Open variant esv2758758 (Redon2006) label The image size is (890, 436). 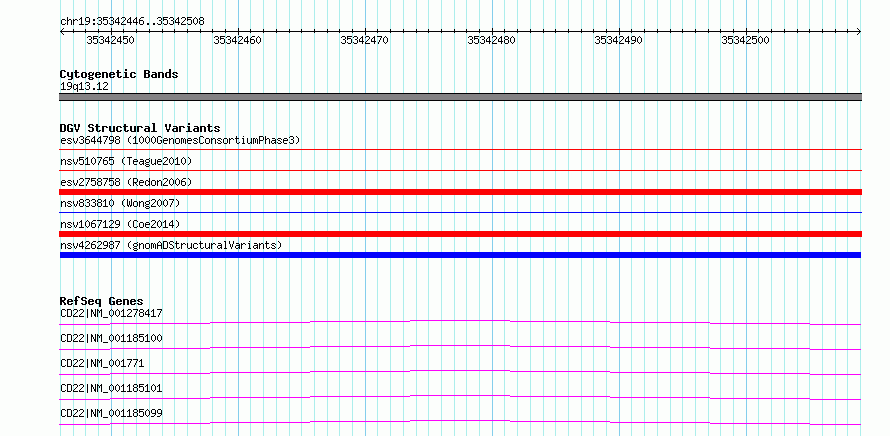126,182
